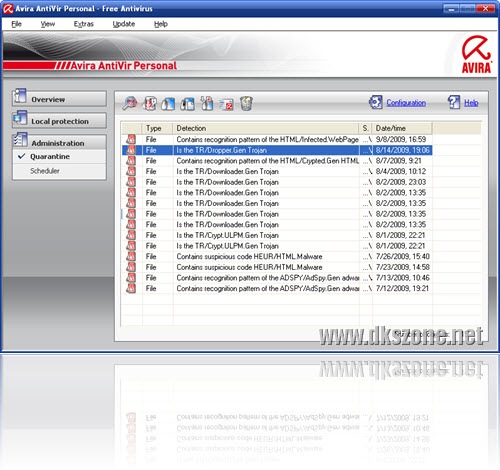Select the TR/Downloader.Gen row dated 8/4/2009
Viewport: 500px width, 470px height.
277,171
